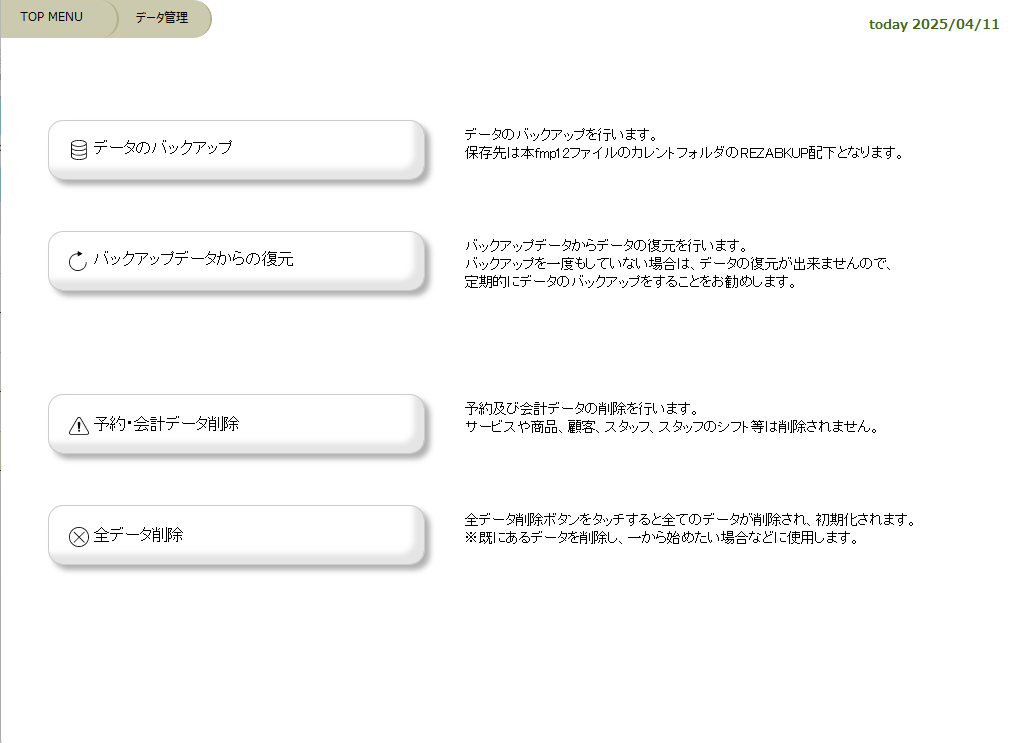Click the line starting バックアップを一度もしていない場合は
This screenshot has width=1023, height=743.
tap(677, 263)
